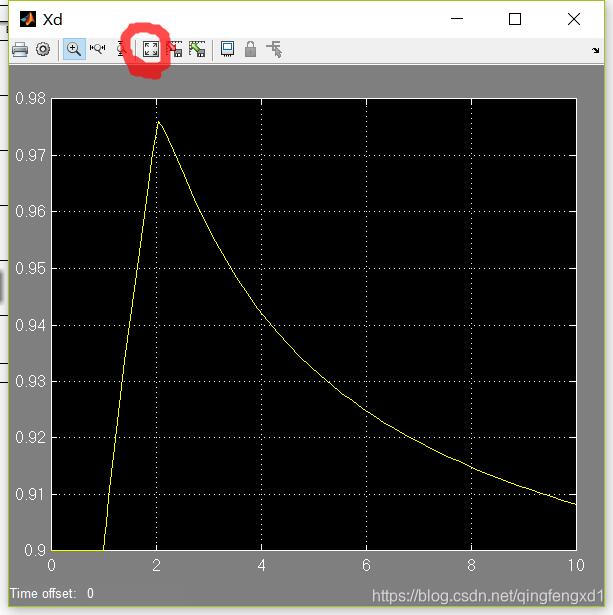Click the Print icon in scope toolbar
Screen dimensions: 613x615
click(x=20, y=50)
